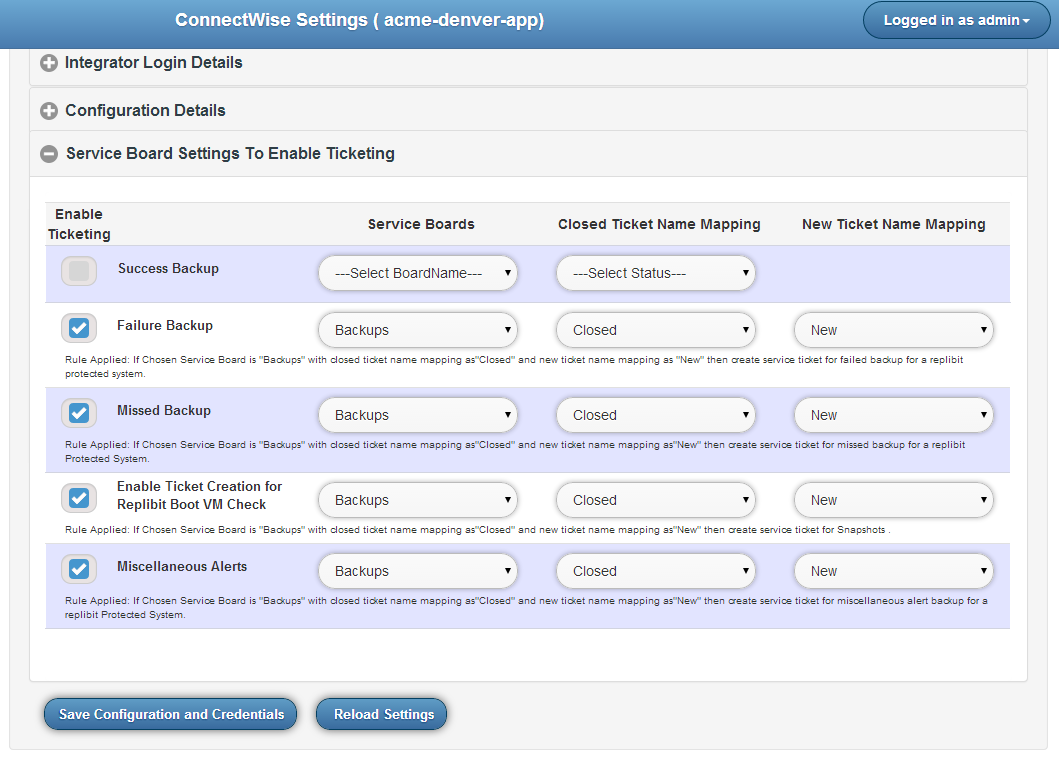This screenshot has height=757, width=1059.
Task: Toggle Replibit Boot VM Check checkbox
Action: pos(79,498)
